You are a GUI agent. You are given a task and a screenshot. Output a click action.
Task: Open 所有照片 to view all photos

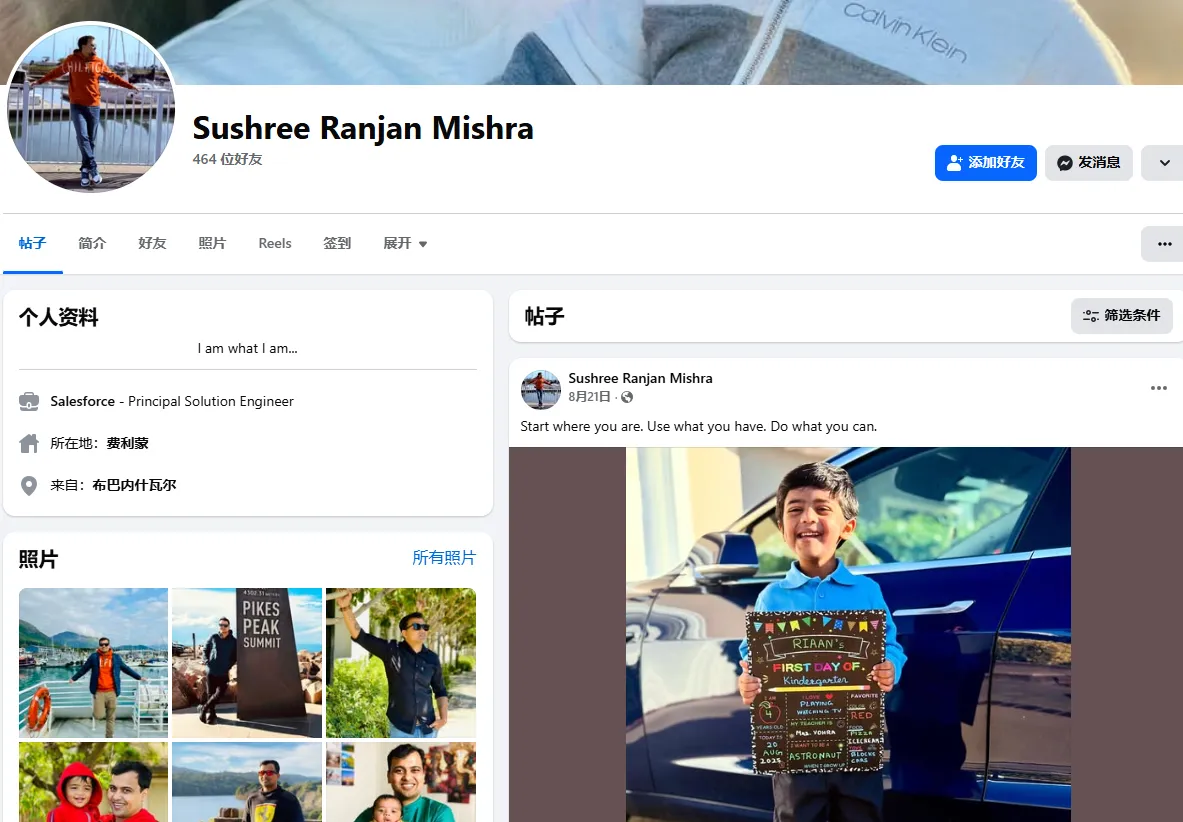(444, 557)
